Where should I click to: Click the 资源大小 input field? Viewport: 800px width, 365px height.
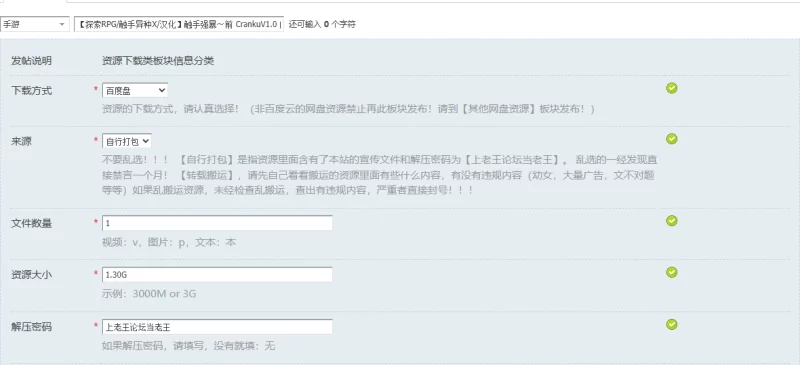217,275
